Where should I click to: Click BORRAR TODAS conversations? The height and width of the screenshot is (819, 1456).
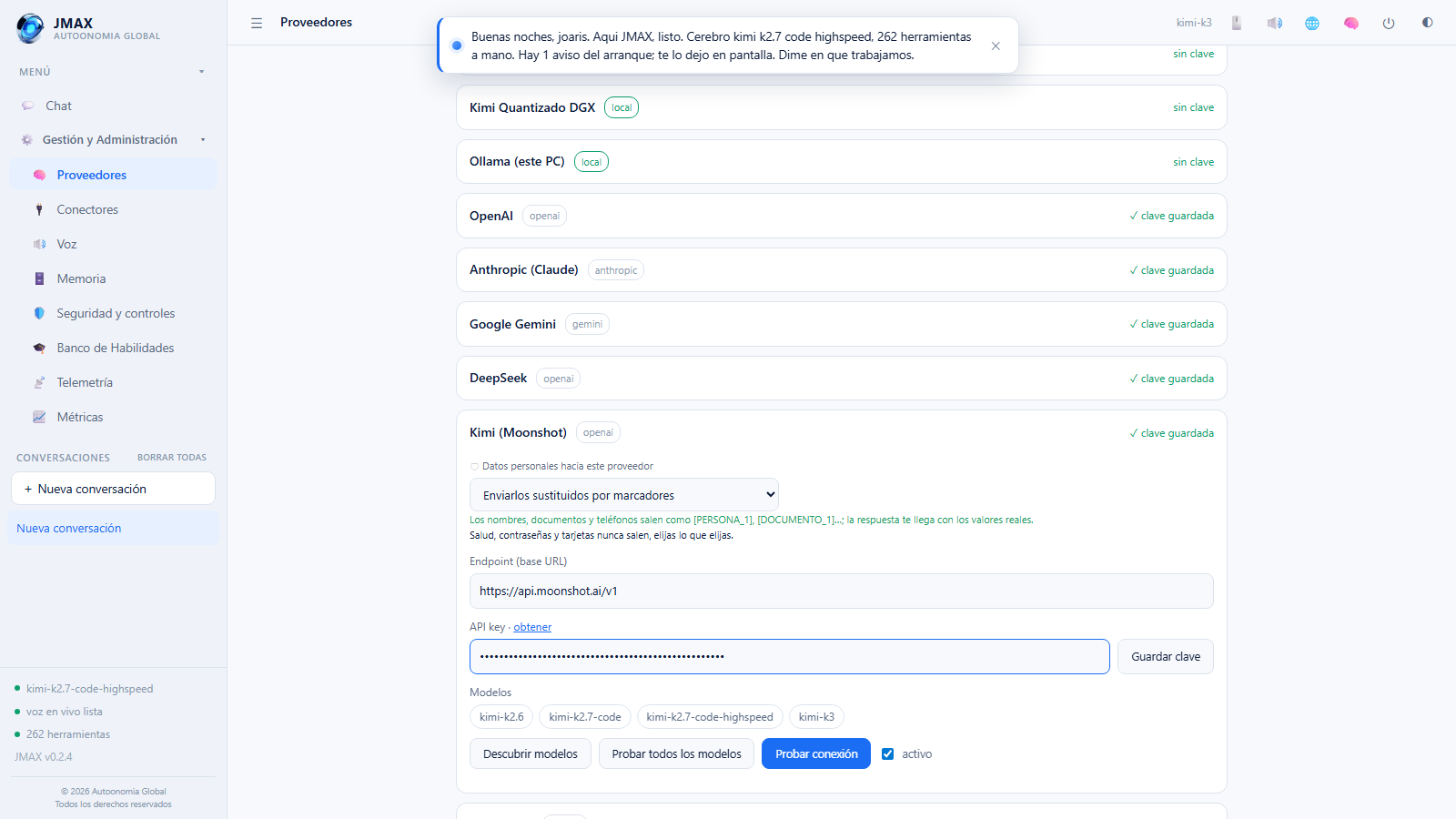(172, 458)
